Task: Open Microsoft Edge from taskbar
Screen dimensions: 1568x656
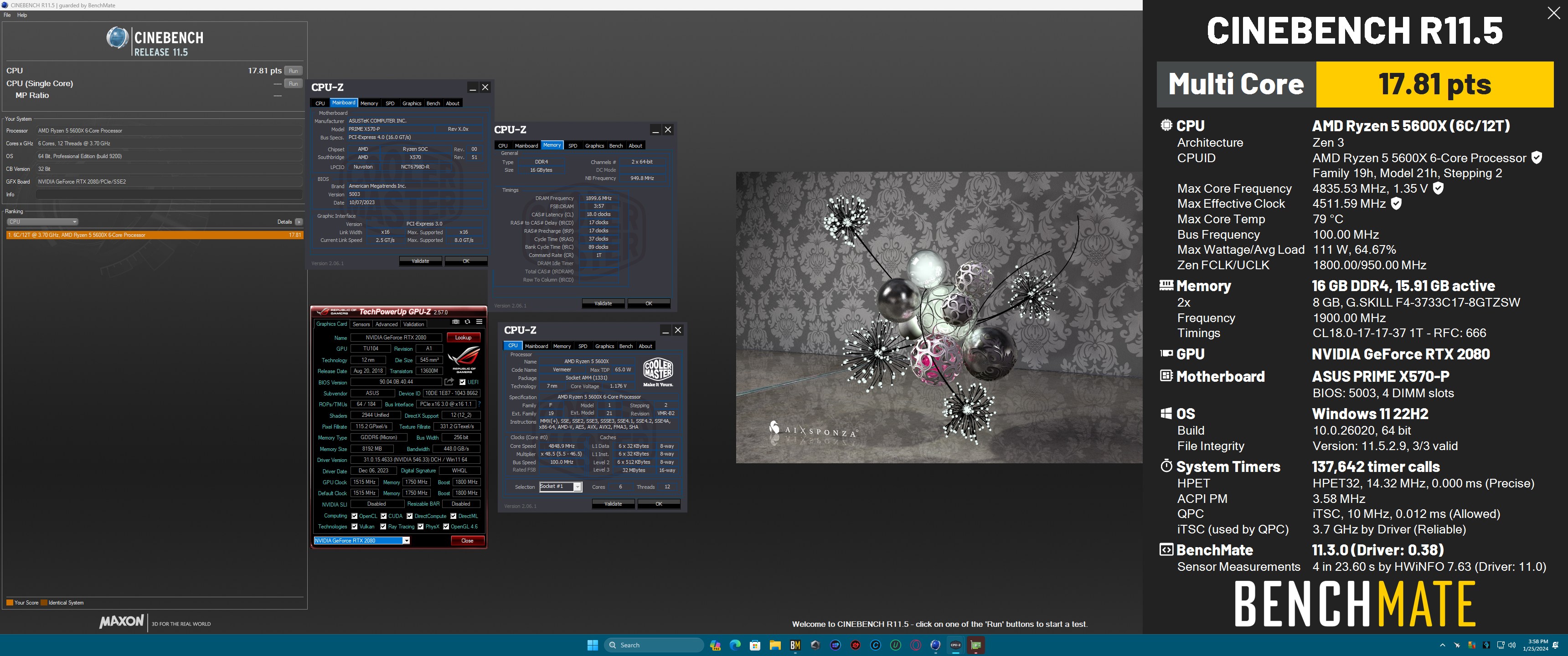Action: [735, 645]
